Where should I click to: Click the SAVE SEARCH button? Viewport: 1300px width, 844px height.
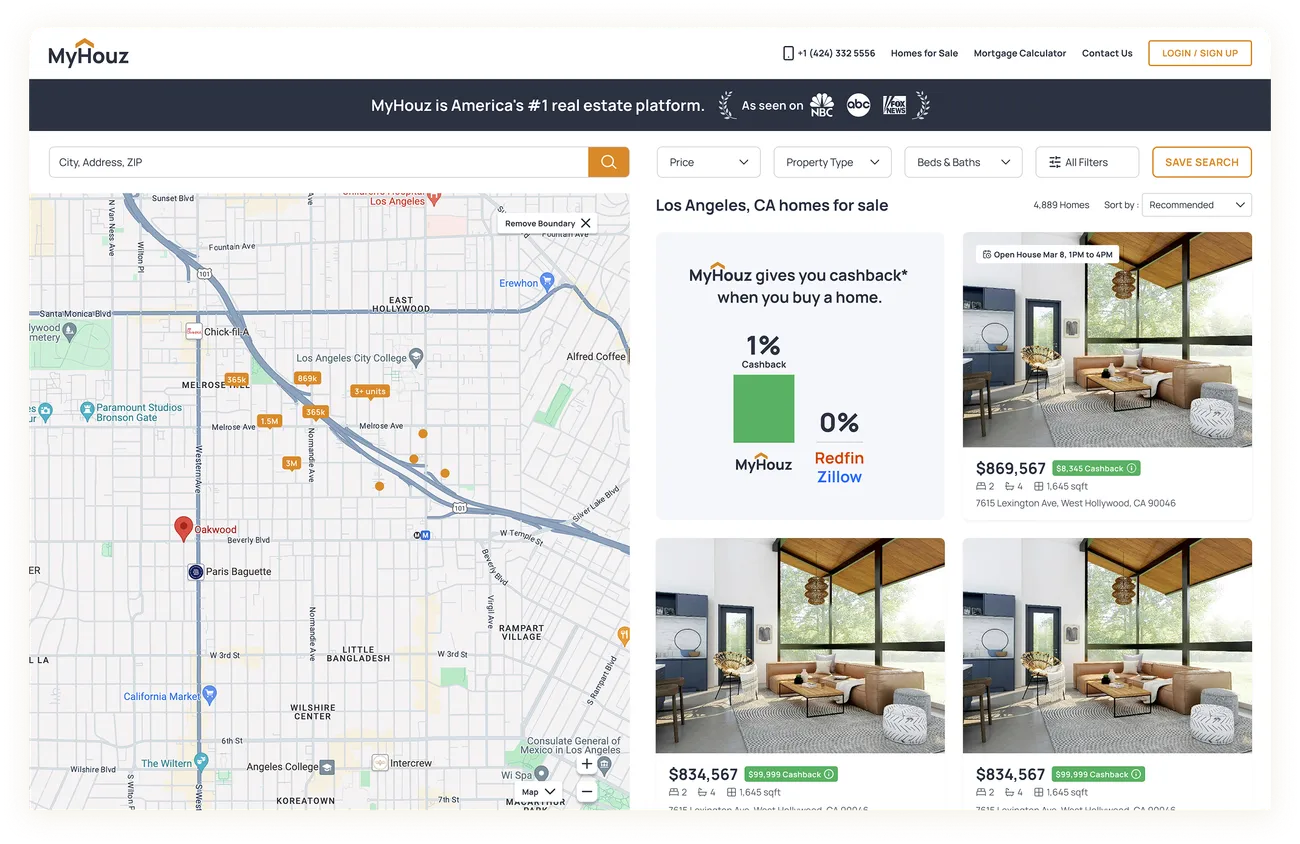click(1202, 162)
